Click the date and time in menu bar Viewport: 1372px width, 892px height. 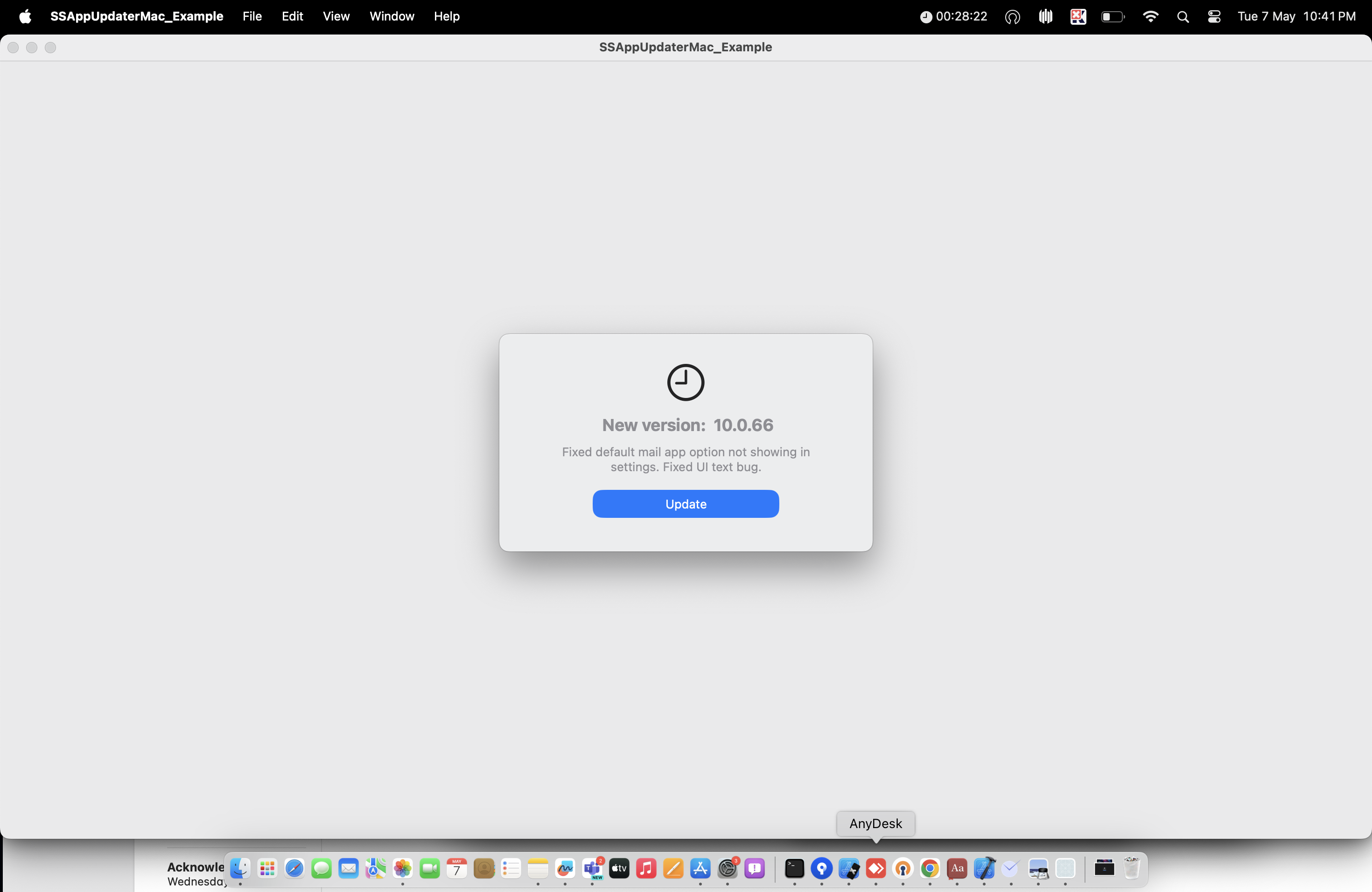pos(1296,16)
